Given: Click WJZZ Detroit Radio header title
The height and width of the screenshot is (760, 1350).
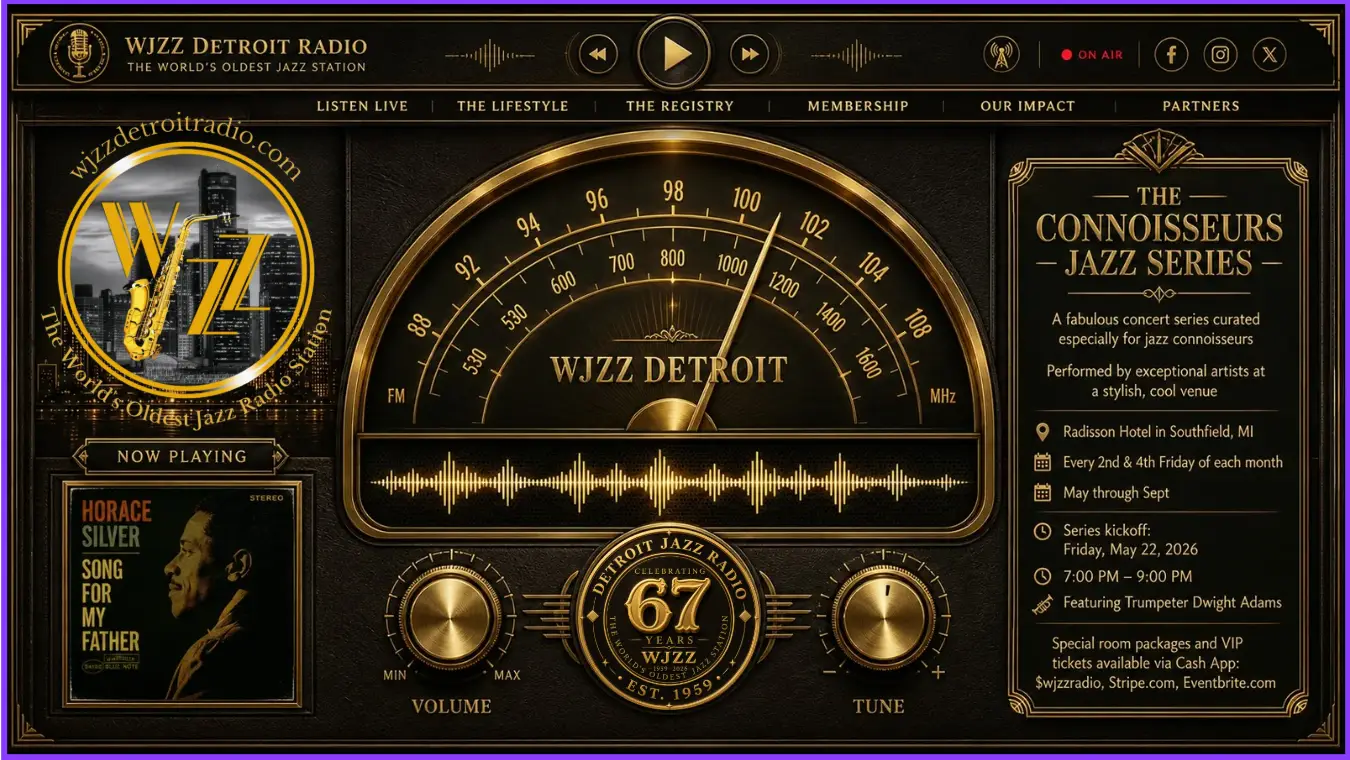Looking at the screenshot, I should click(246, 46).
